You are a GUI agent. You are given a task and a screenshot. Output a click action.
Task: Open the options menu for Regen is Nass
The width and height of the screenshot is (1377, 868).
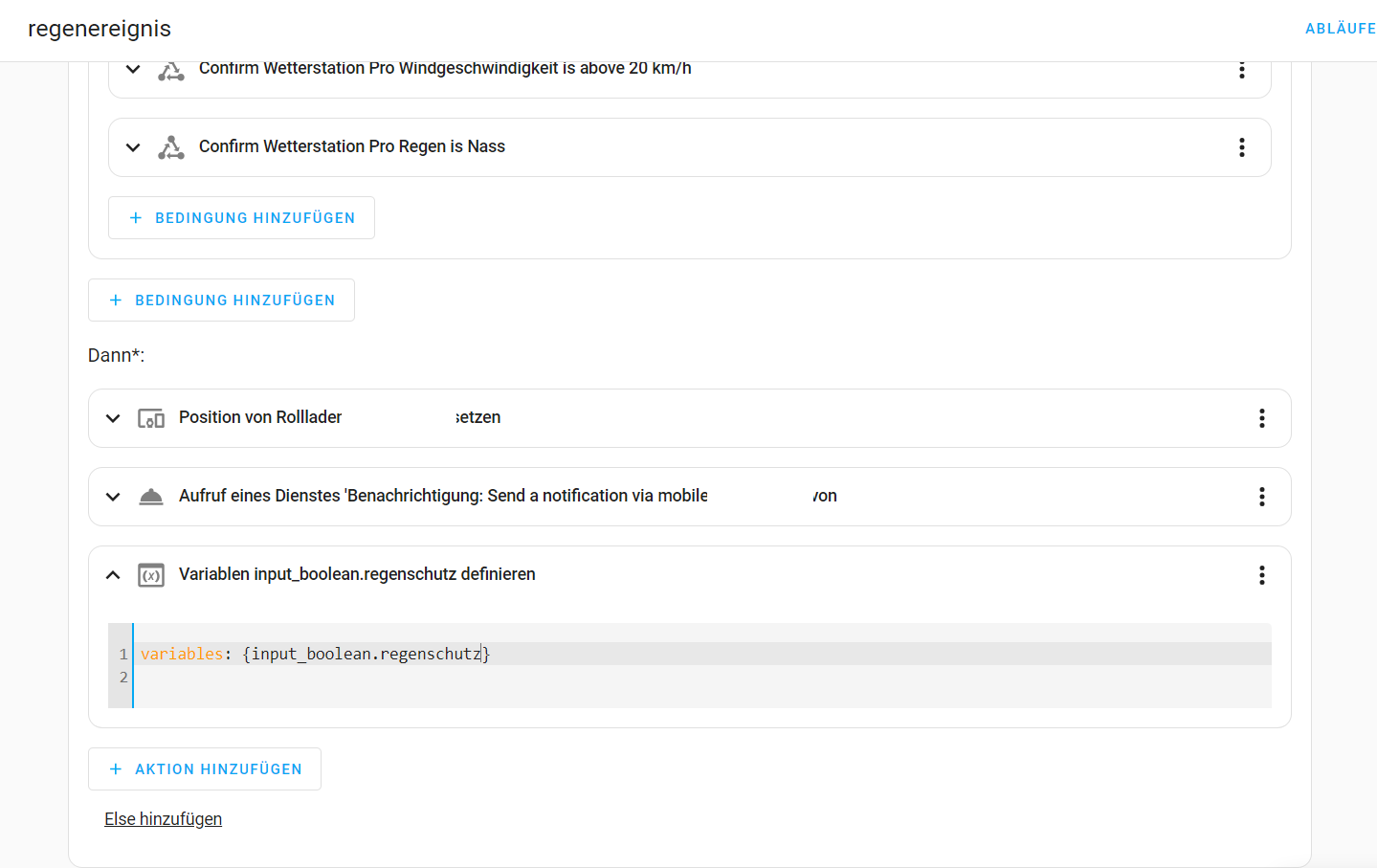click(x=1241, y=147)
